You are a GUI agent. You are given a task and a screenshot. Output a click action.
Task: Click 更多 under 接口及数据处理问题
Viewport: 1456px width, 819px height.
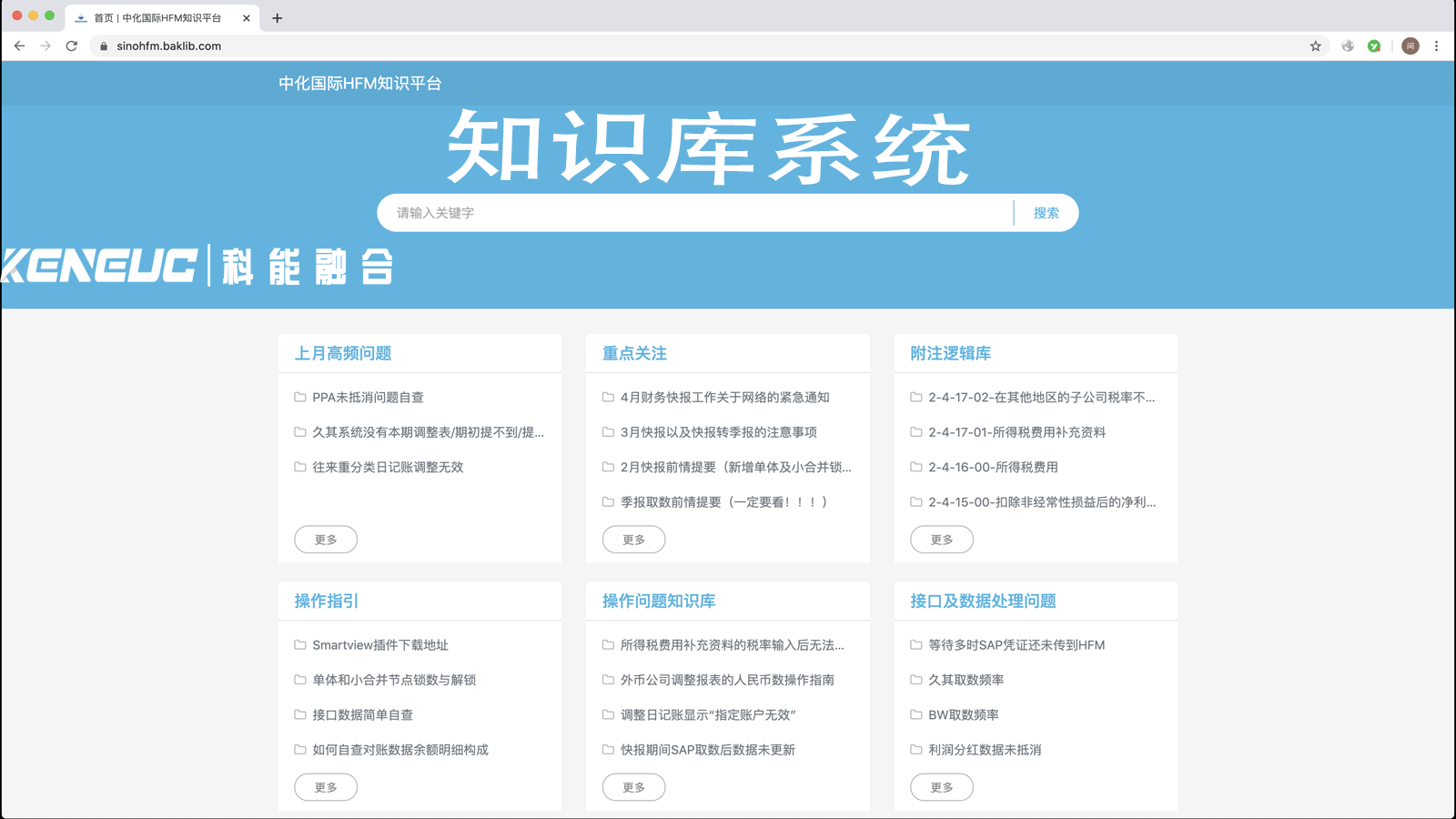[x=942, y=787]
